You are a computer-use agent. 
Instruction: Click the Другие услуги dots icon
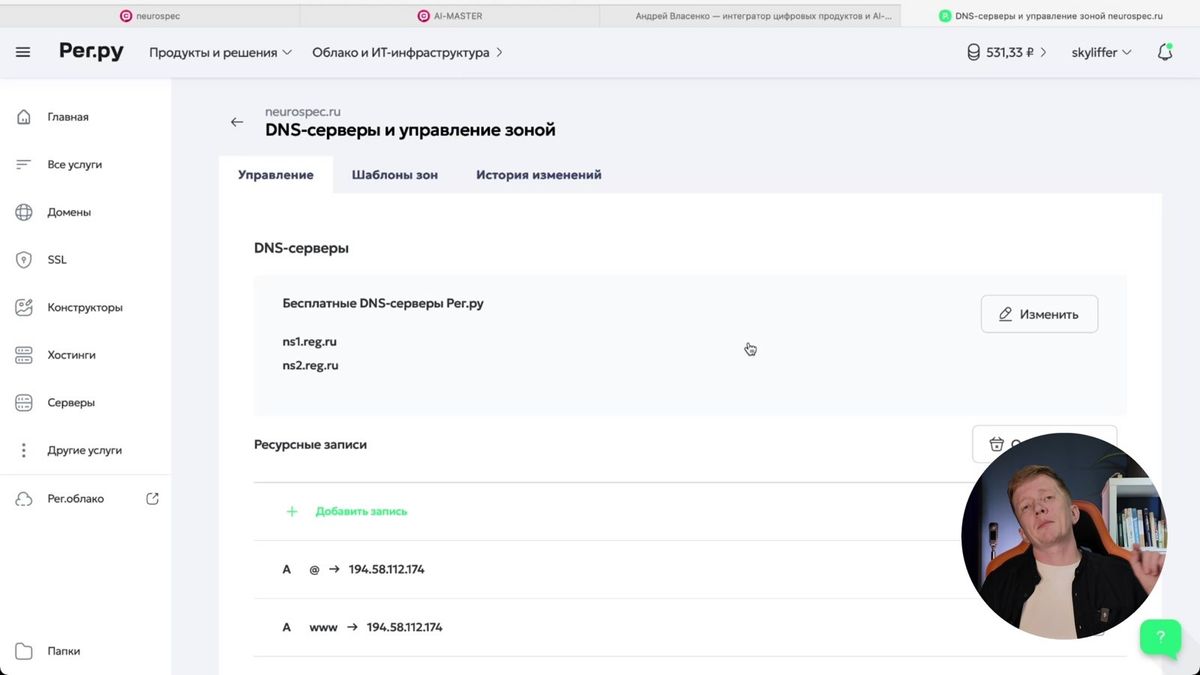click(x=24, y=450)
